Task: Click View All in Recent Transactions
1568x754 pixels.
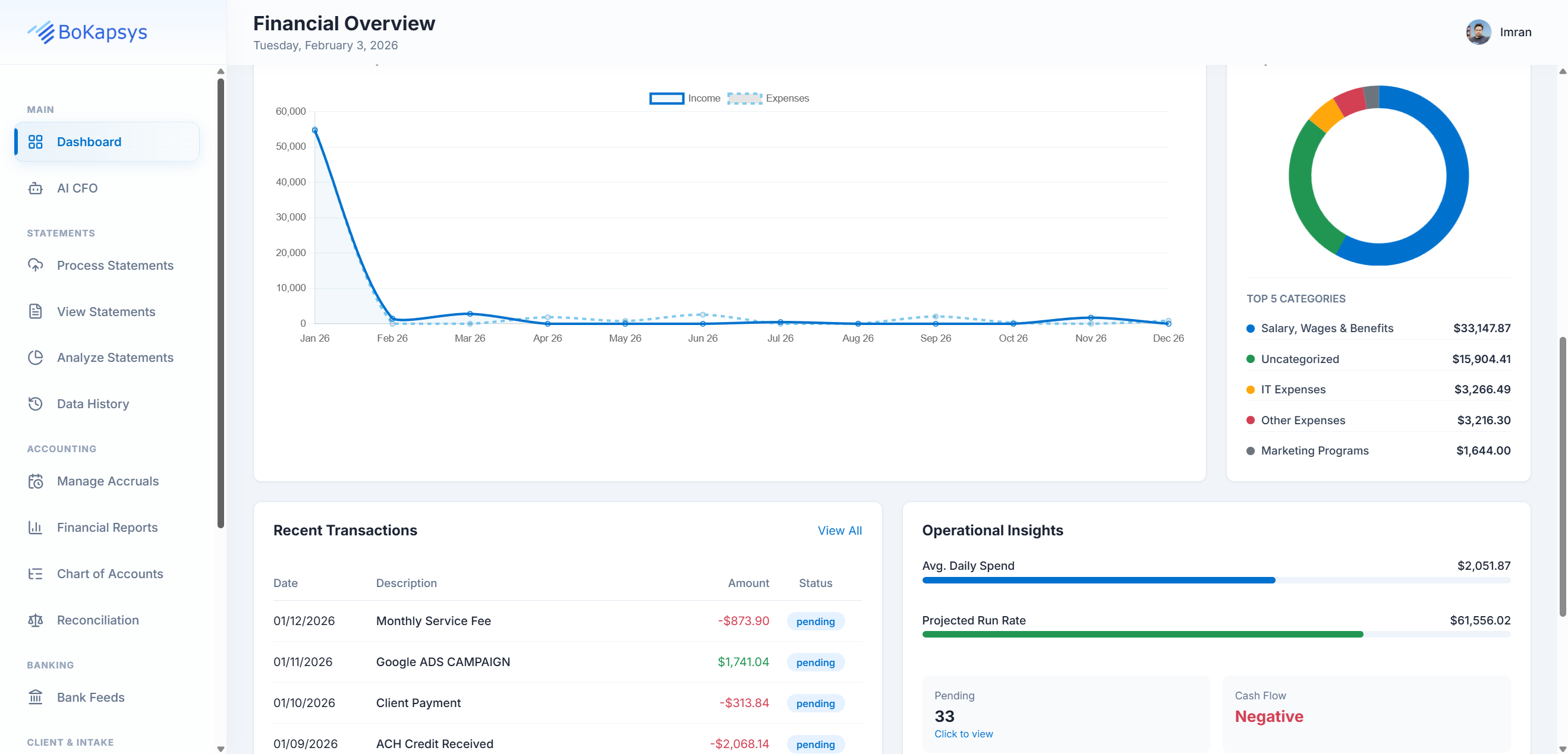Action: pyautogui.click(x=840, y=530)
